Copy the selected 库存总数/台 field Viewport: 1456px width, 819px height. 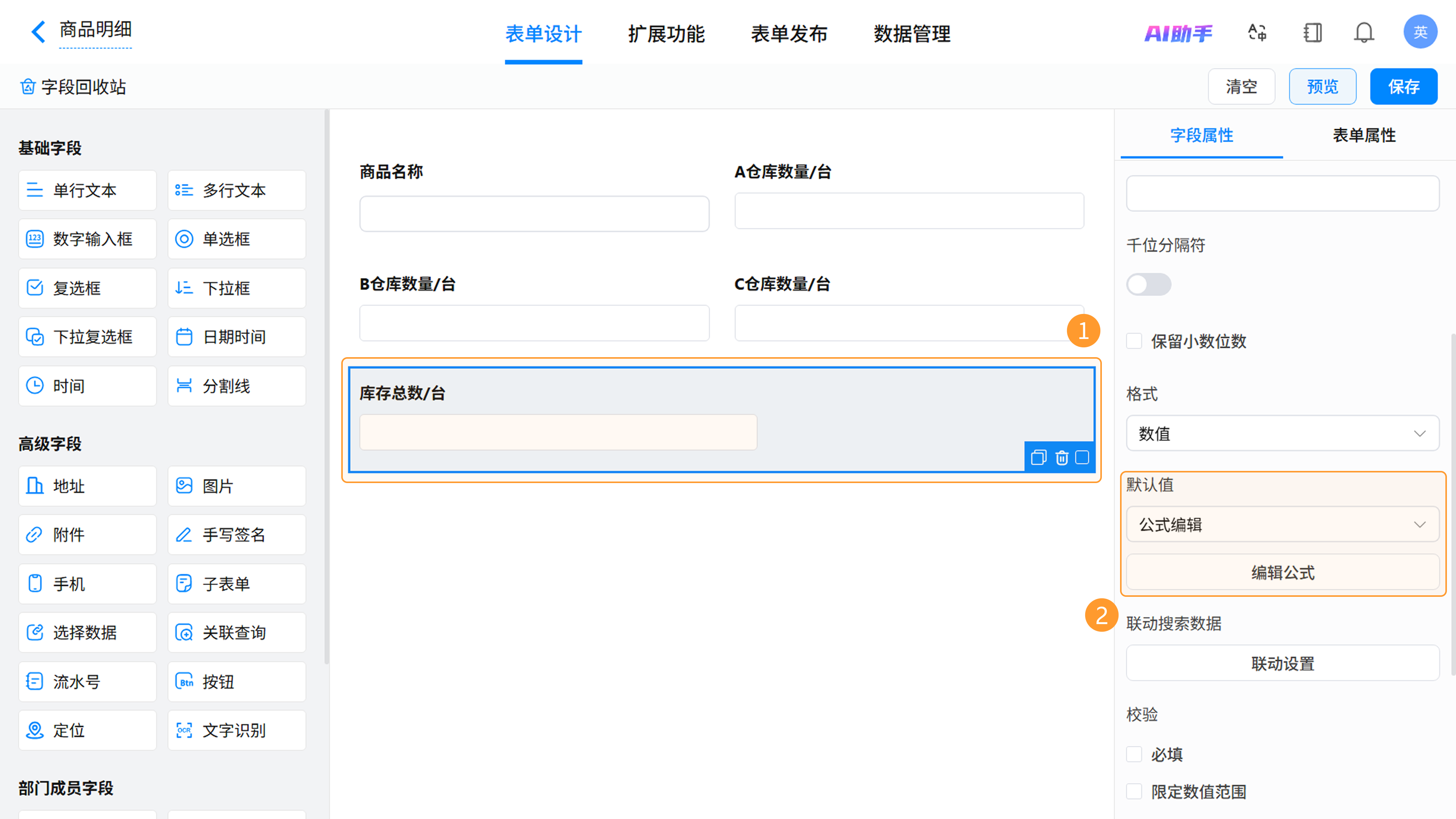coord(1038,457)
